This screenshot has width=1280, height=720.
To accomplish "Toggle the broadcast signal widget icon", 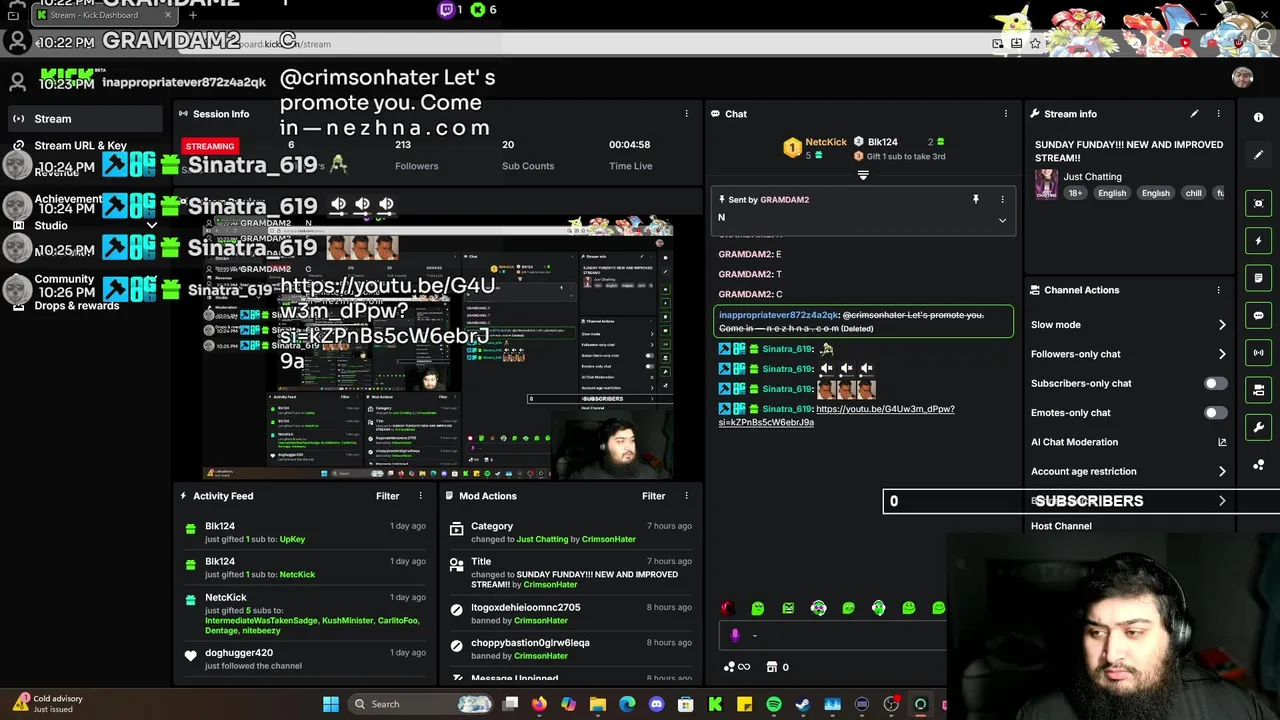I will click(x=1258, y=352).
